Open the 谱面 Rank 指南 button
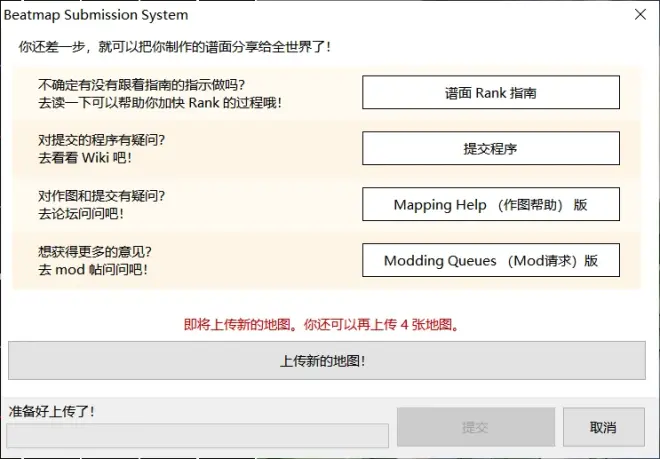The image size is (660, 459). pos(491,92)
